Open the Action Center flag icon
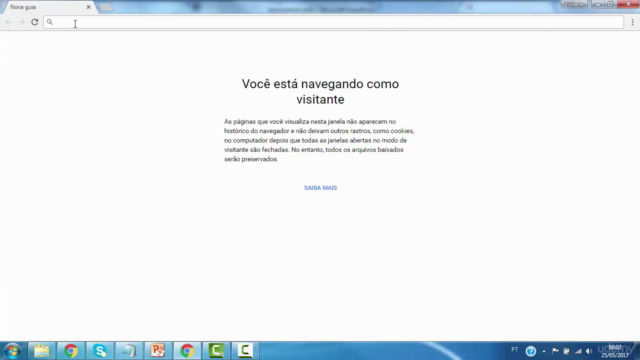The width and height of the screenshot is (640, 360). [555, 351]
